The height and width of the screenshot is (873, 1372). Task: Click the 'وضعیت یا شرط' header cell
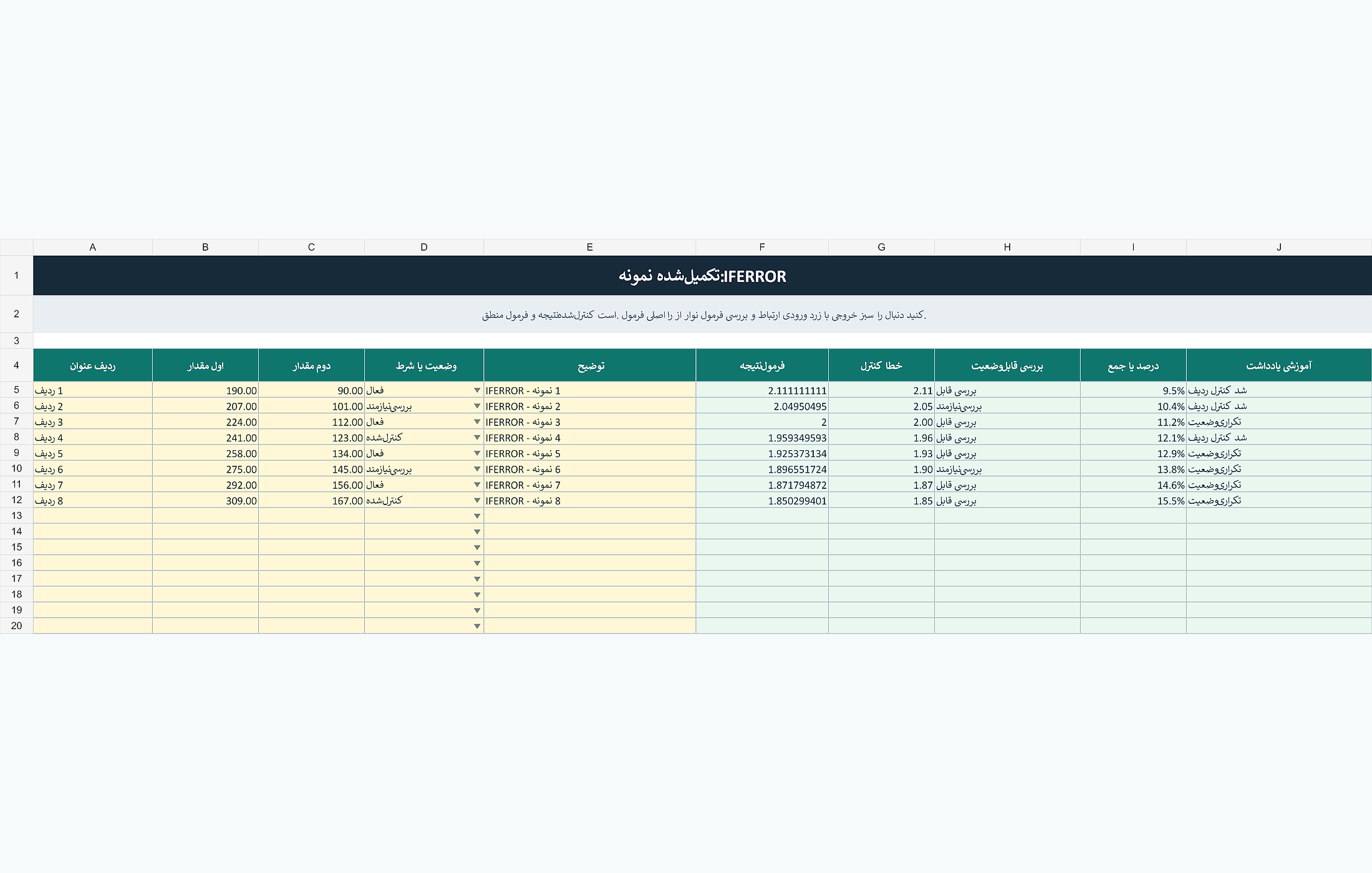coord(424,365)
